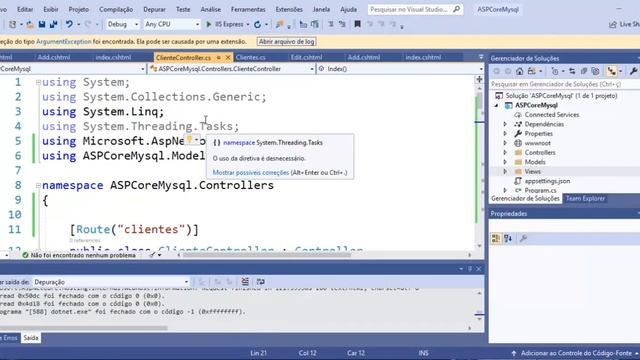This screenshot has height=360, width=640.
Task: Click the Home icon in Solution Explorer
Action: tap(519, 71)
